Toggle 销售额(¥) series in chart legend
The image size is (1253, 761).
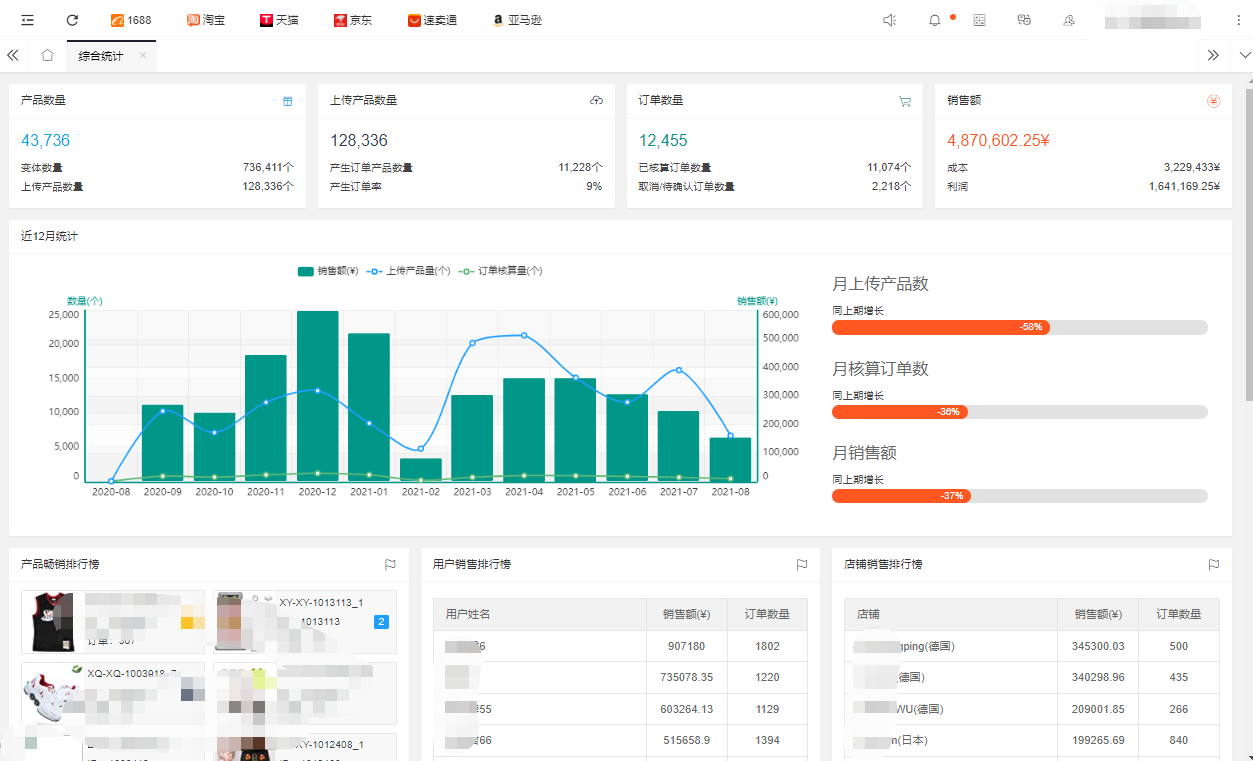point(328,271)
